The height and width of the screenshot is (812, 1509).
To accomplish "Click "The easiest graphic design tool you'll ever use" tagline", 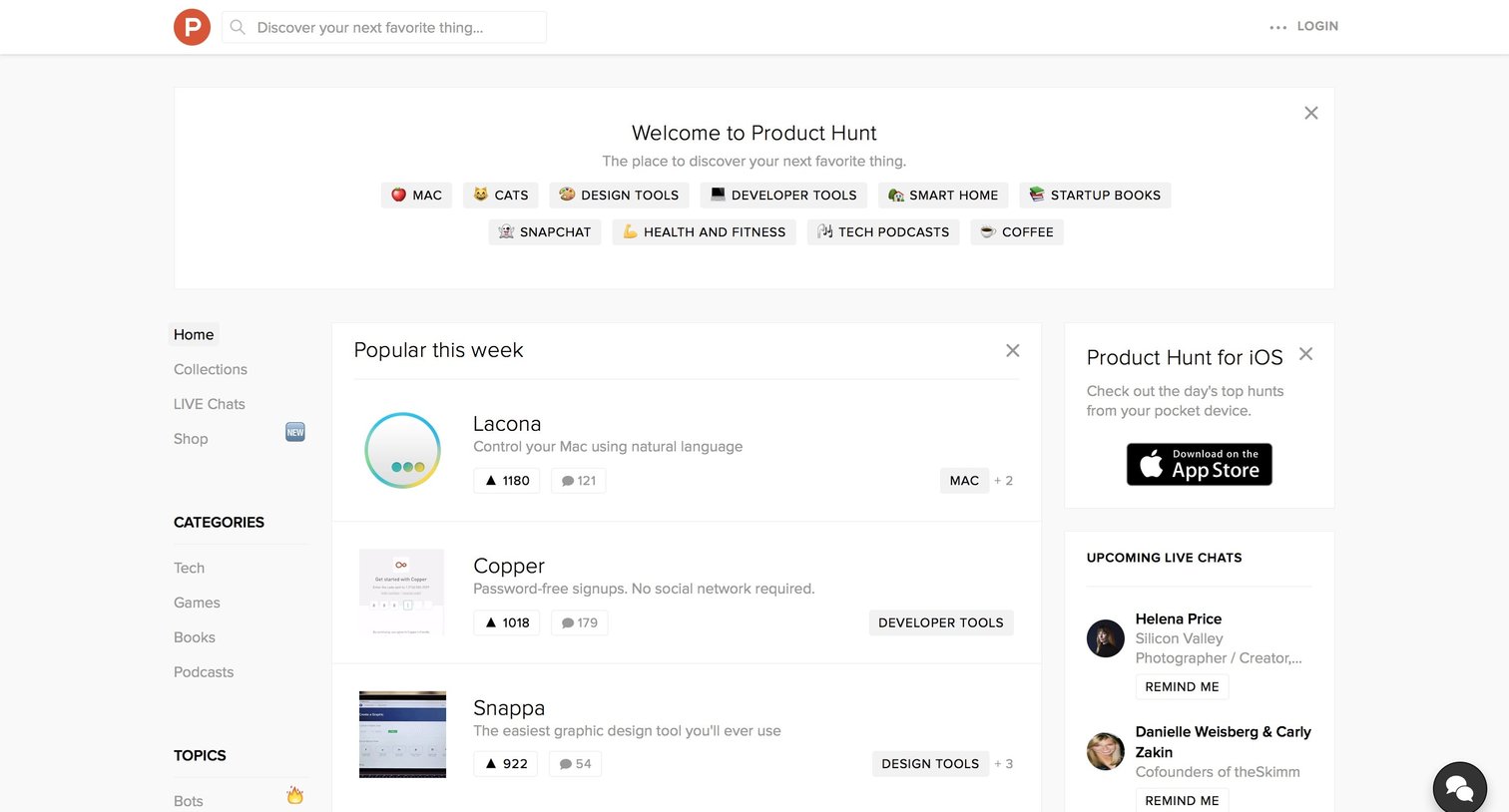I will coord(627,731).
